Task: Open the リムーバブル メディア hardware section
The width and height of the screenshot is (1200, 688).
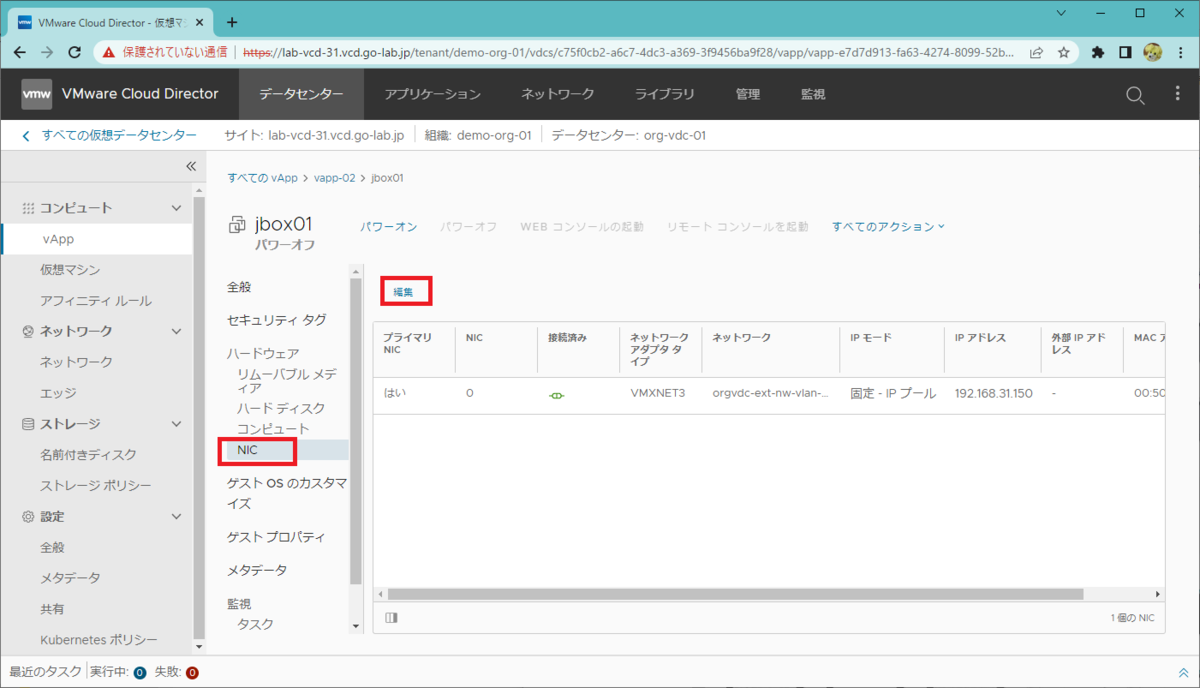Action: click(286, 381)
